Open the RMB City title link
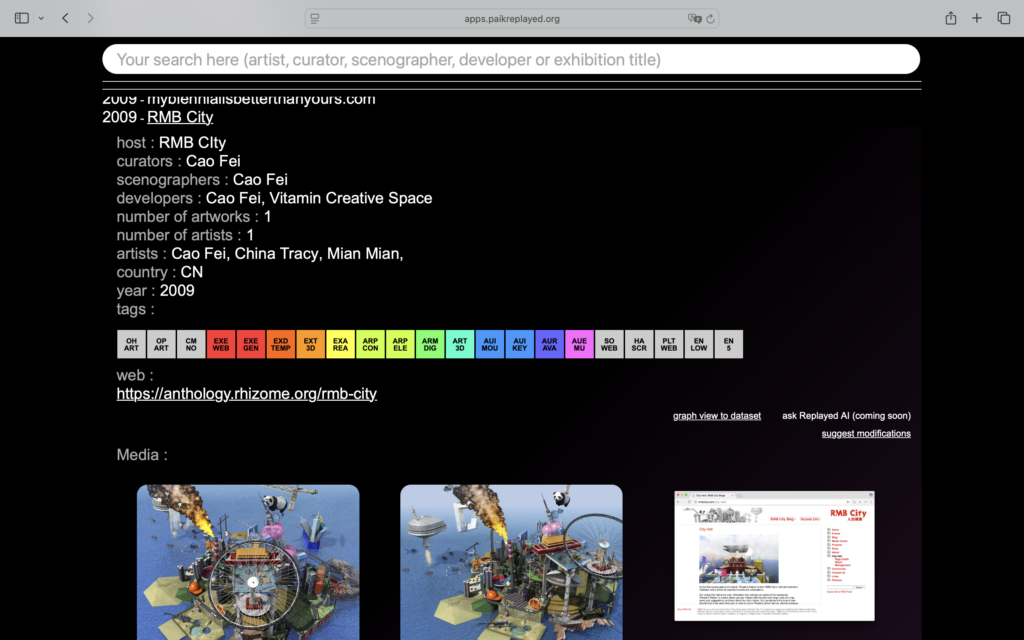1024x640 pixels. click(180, 117)
